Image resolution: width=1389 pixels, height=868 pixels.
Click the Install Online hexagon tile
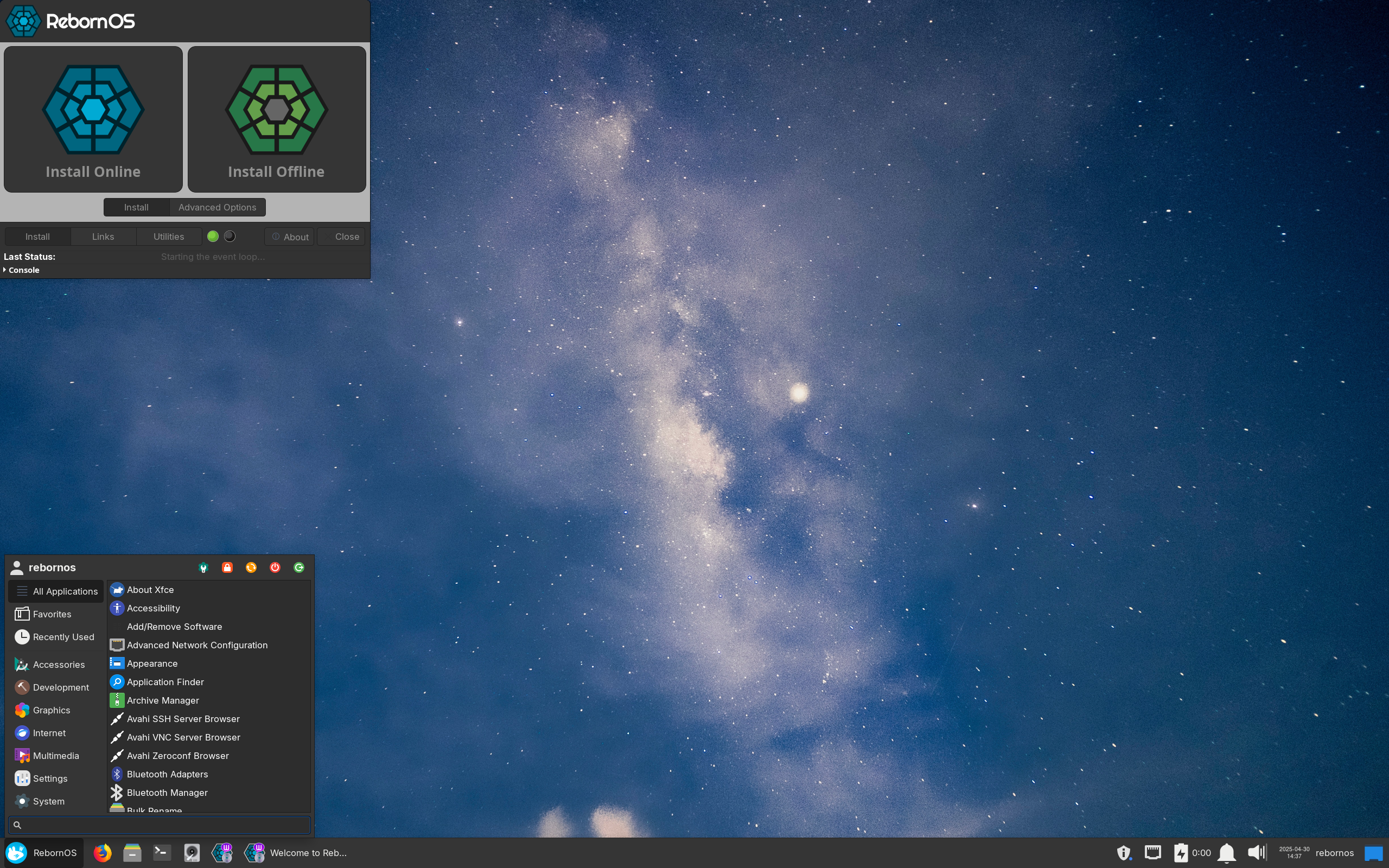(93, 119)
